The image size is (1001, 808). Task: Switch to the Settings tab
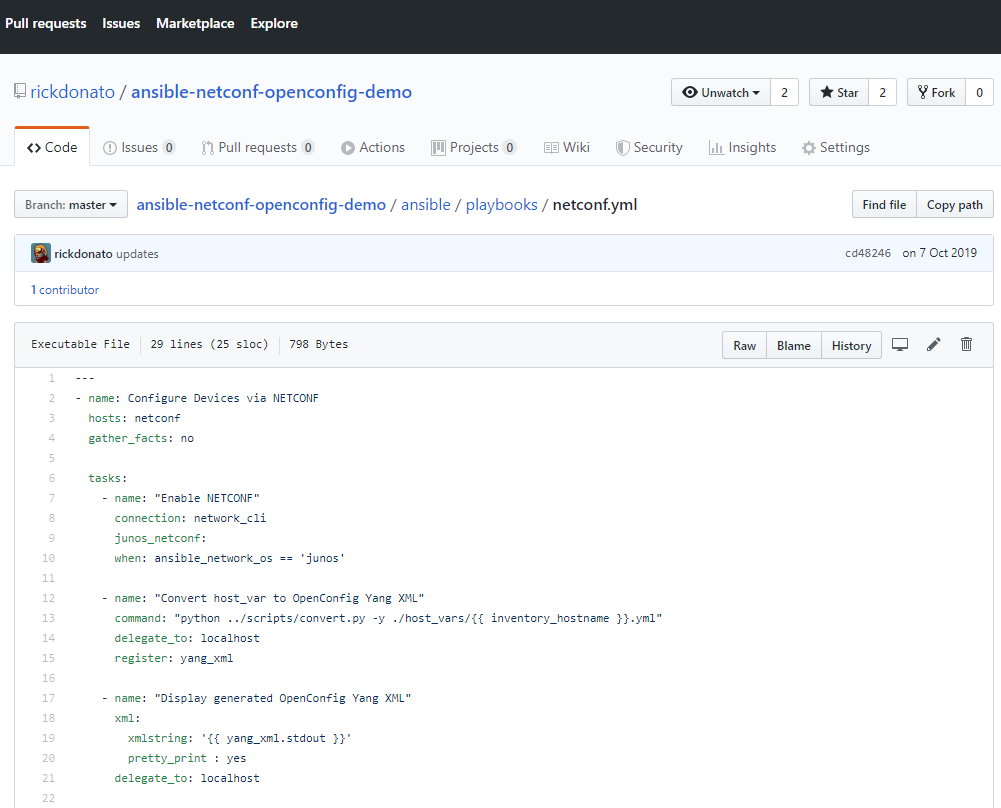tap(836, 147)
